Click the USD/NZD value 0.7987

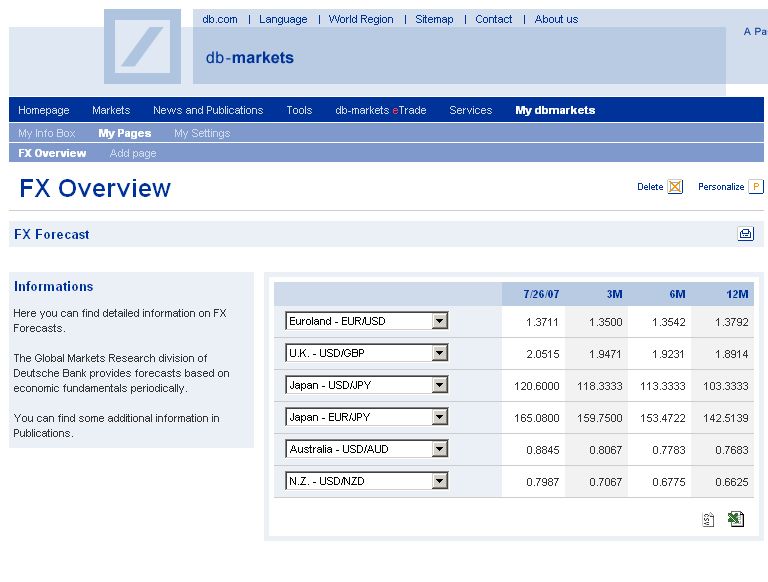543,482
